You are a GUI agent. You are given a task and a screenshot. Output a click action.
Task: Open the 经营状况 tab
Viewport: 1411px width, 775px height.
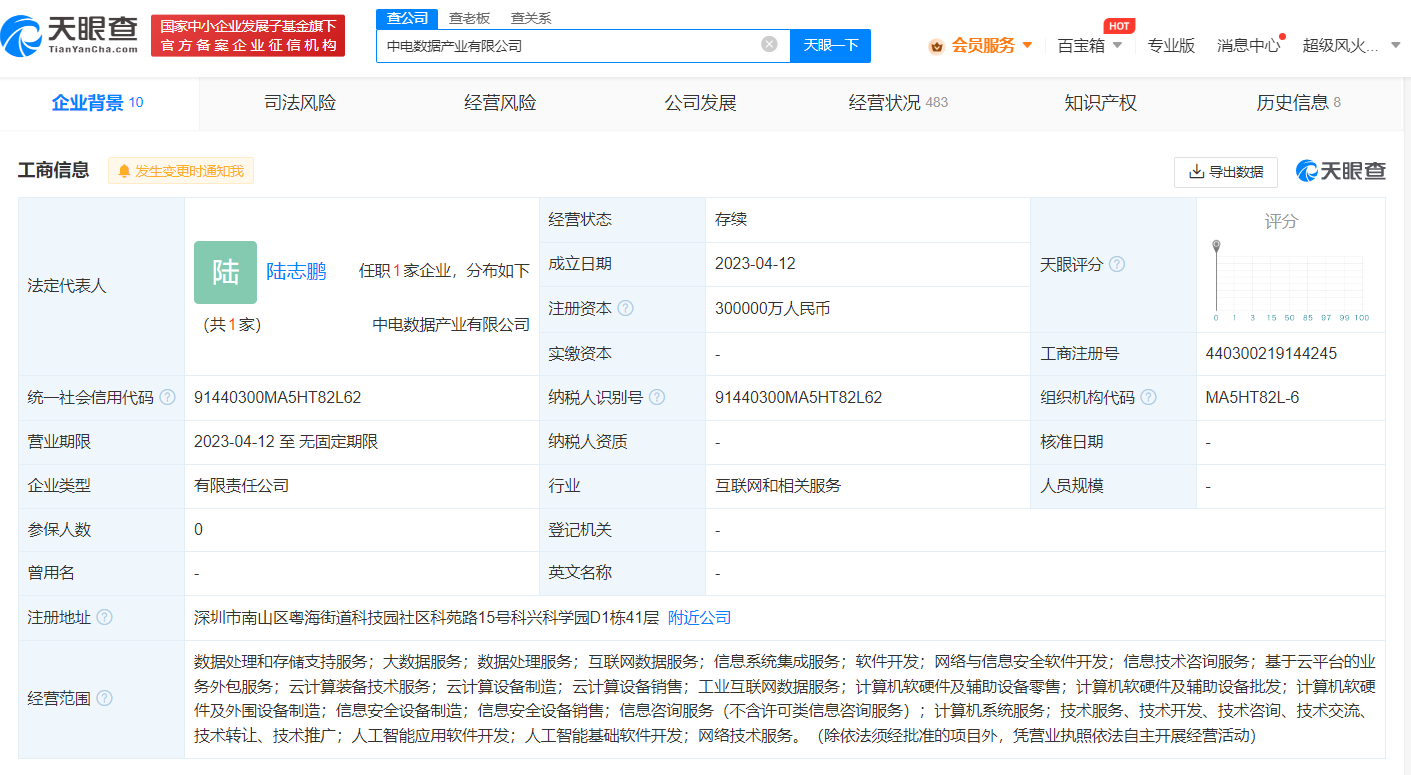pyautogui.click(x=898, y=103)
